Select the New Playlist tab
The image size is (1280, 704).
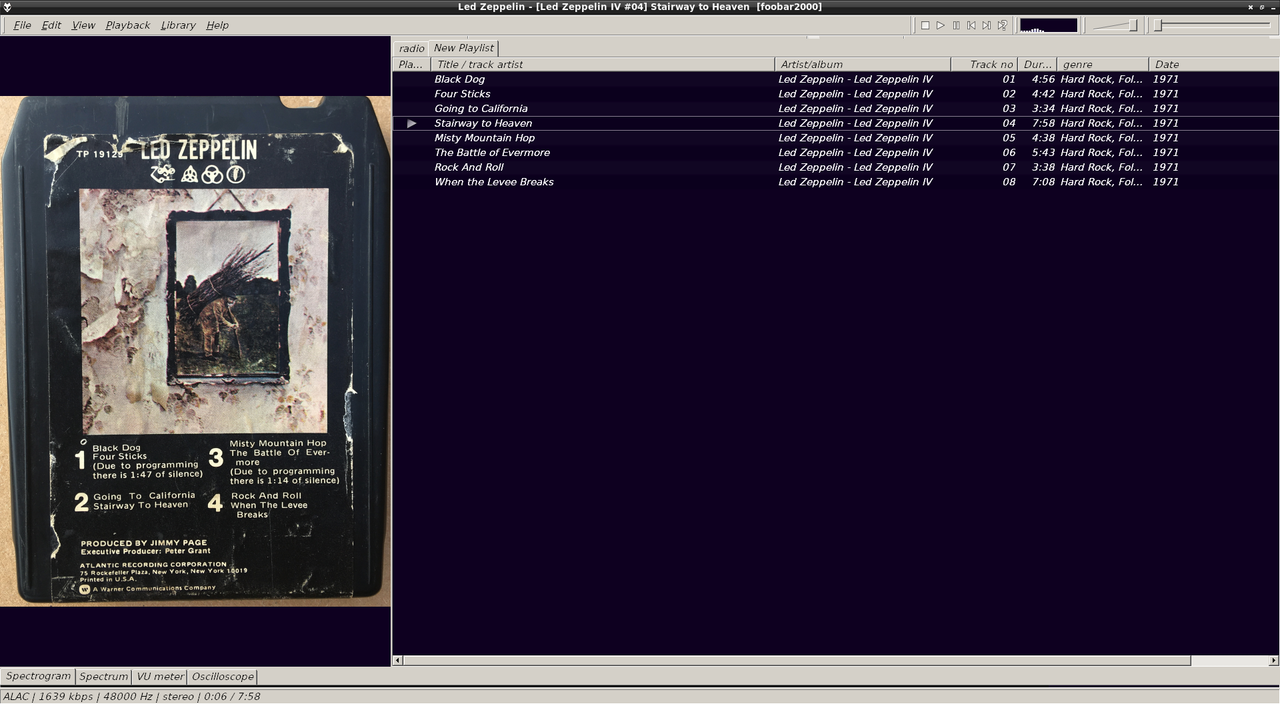pos(463,47)
